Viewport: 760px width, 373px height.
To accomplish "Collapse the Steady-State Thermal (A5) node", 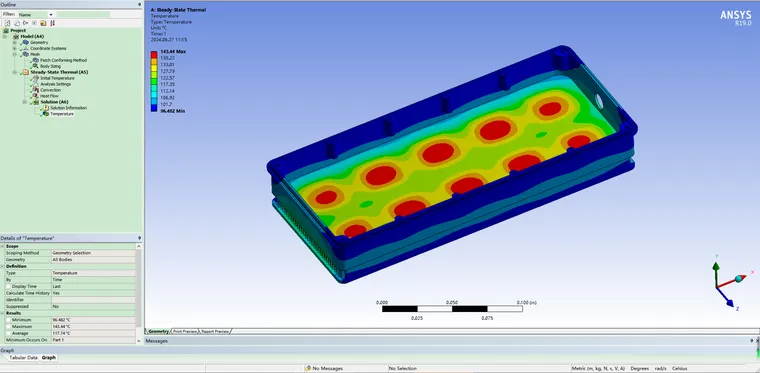I will (15, 72).
